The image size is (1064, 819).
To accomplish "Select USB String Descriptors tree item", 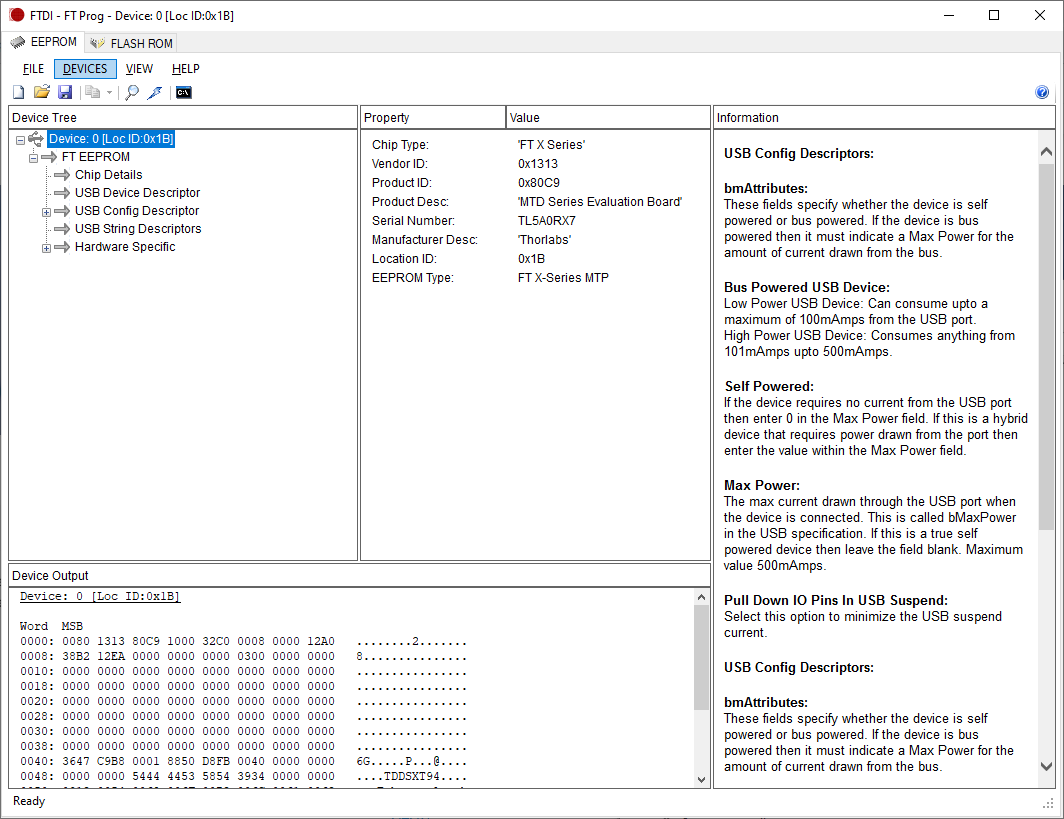I will 138,229.
